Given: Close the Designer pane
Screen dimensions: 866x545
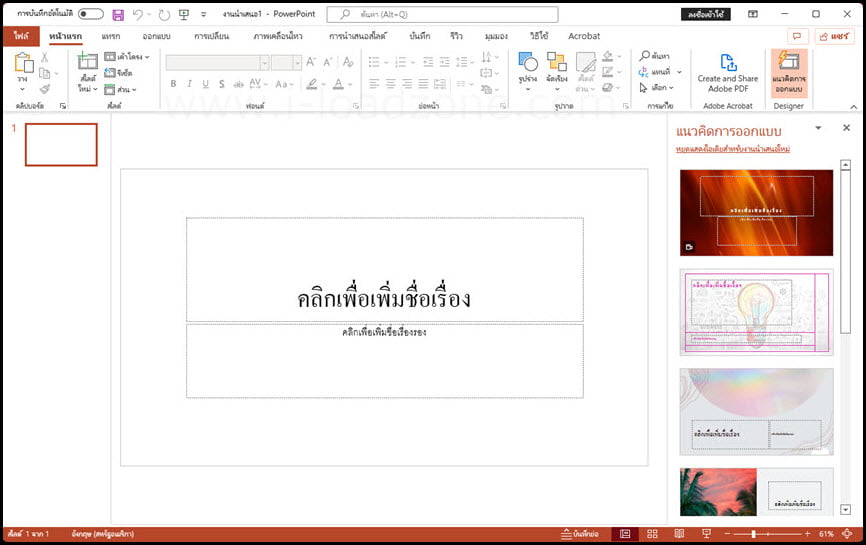Looking at the screenshot, I should pos(846,128).
